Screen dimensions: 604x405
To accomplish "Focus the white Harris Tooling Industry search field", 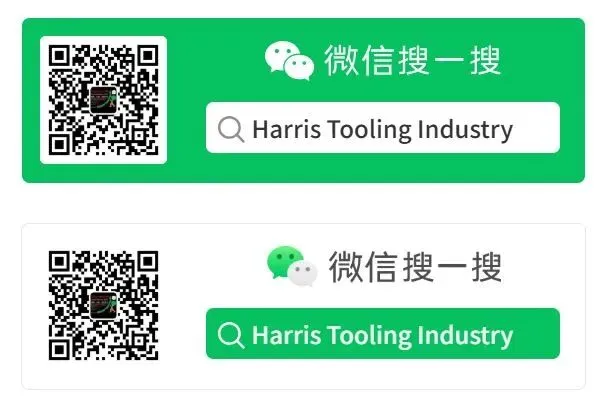I will [x=383, y=128].
